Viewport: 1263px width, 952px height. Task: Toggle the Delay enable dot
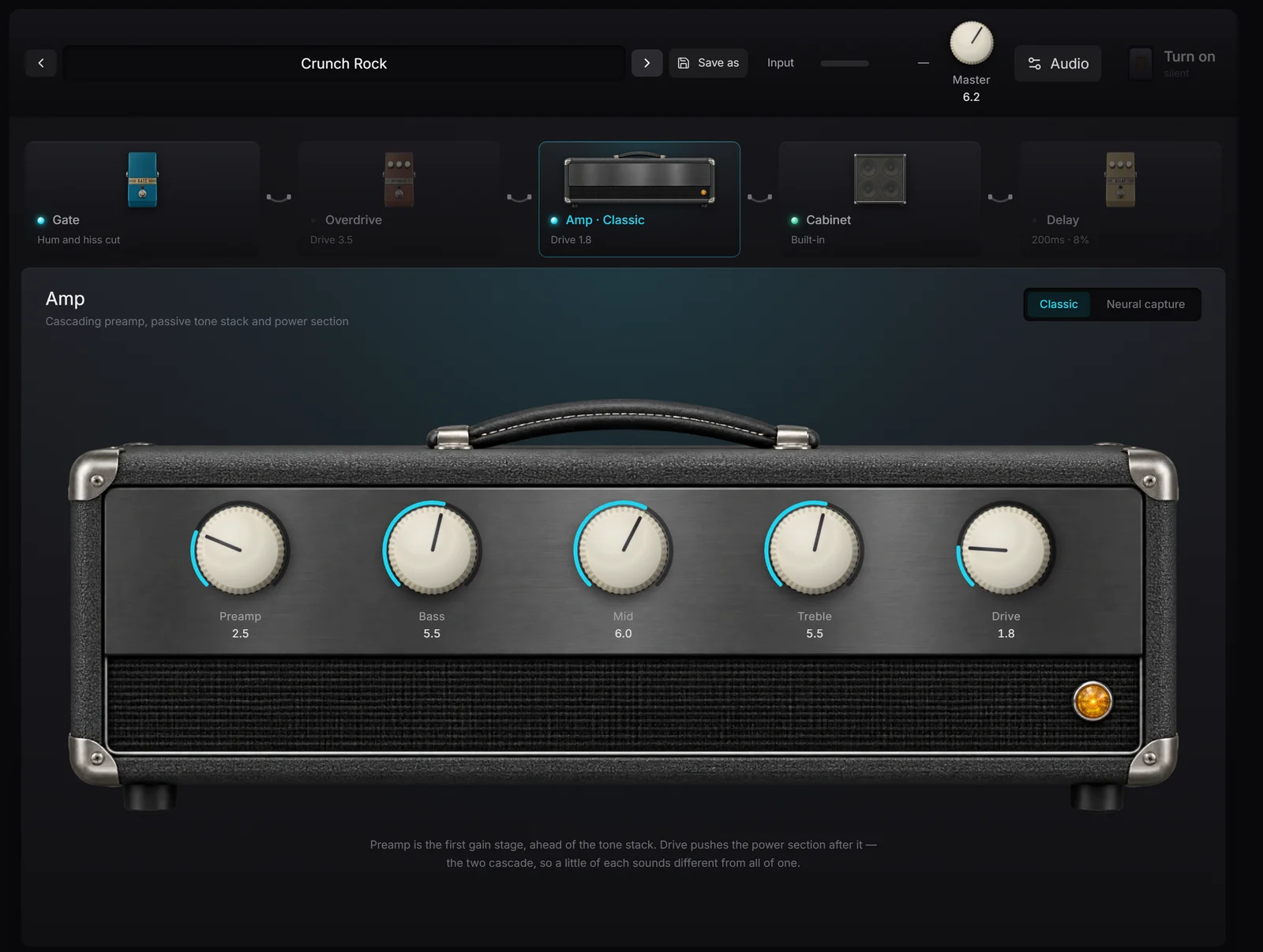(x=1035, y=220)
